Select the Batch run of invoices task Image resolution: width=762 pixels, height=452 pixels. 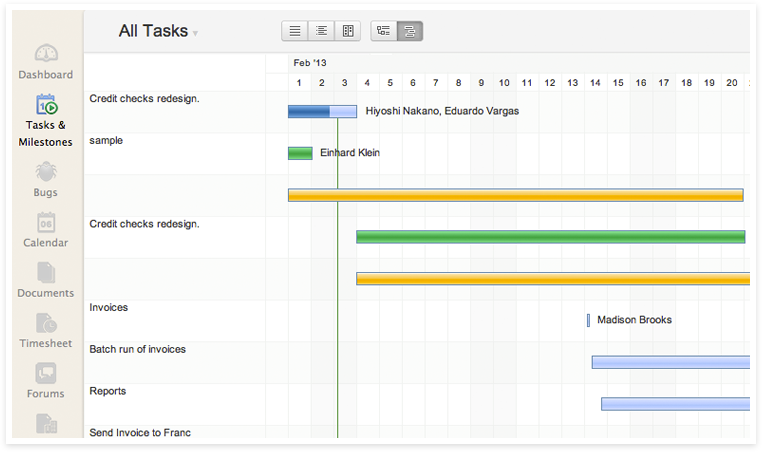click(x=138, y=350)
